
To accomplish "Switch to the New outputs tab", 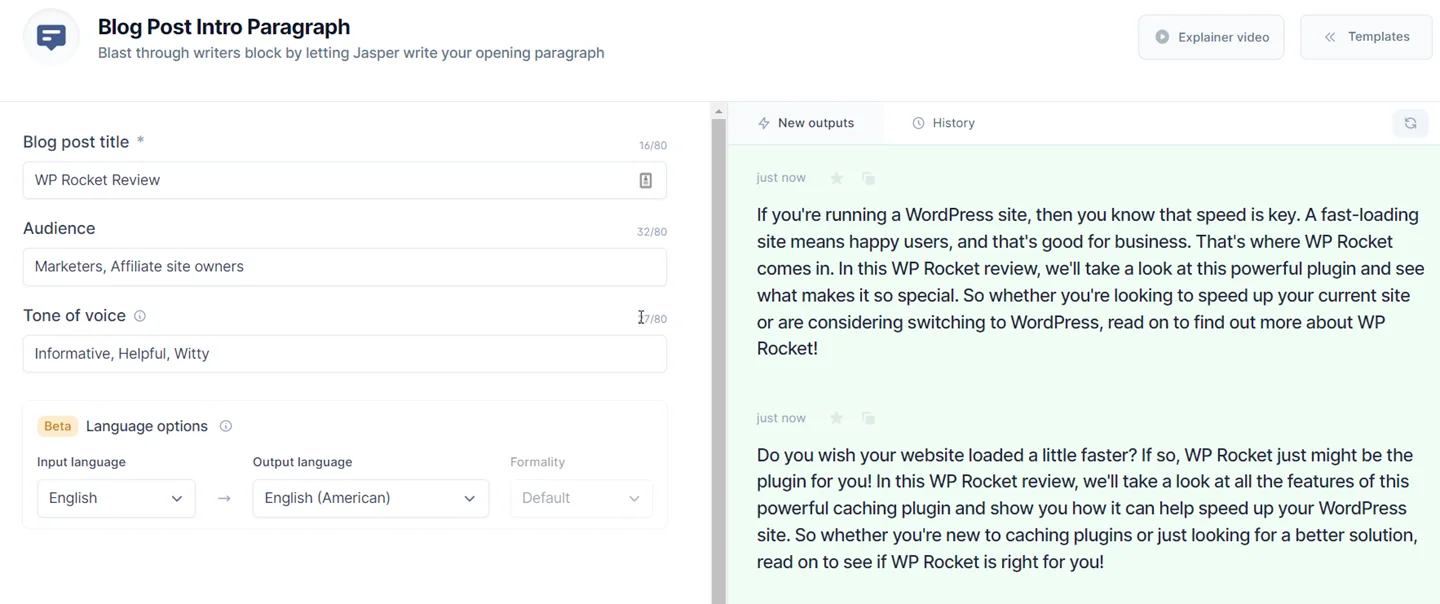I will [x=806, y=123].
